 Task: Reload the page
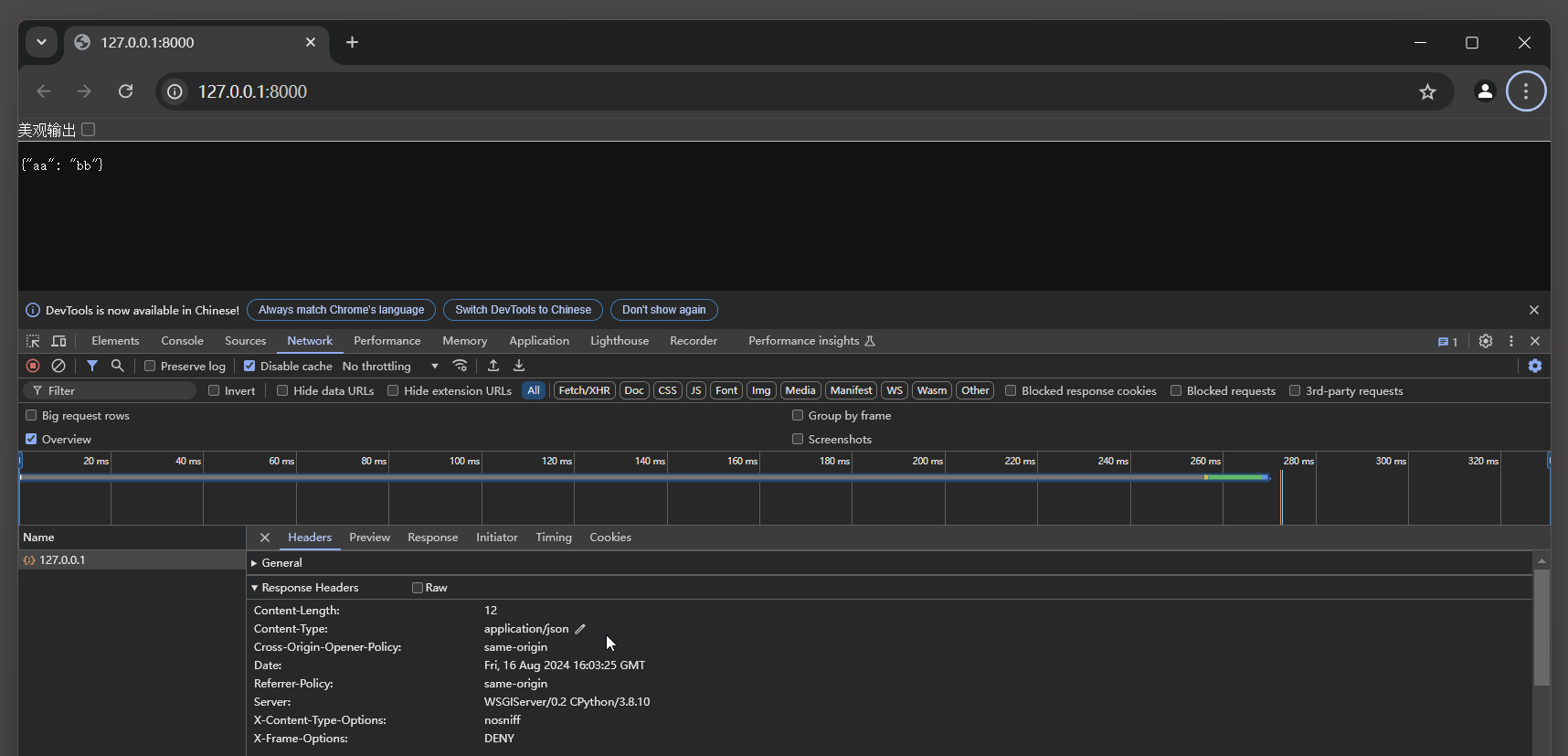click(x=126, y=91)
